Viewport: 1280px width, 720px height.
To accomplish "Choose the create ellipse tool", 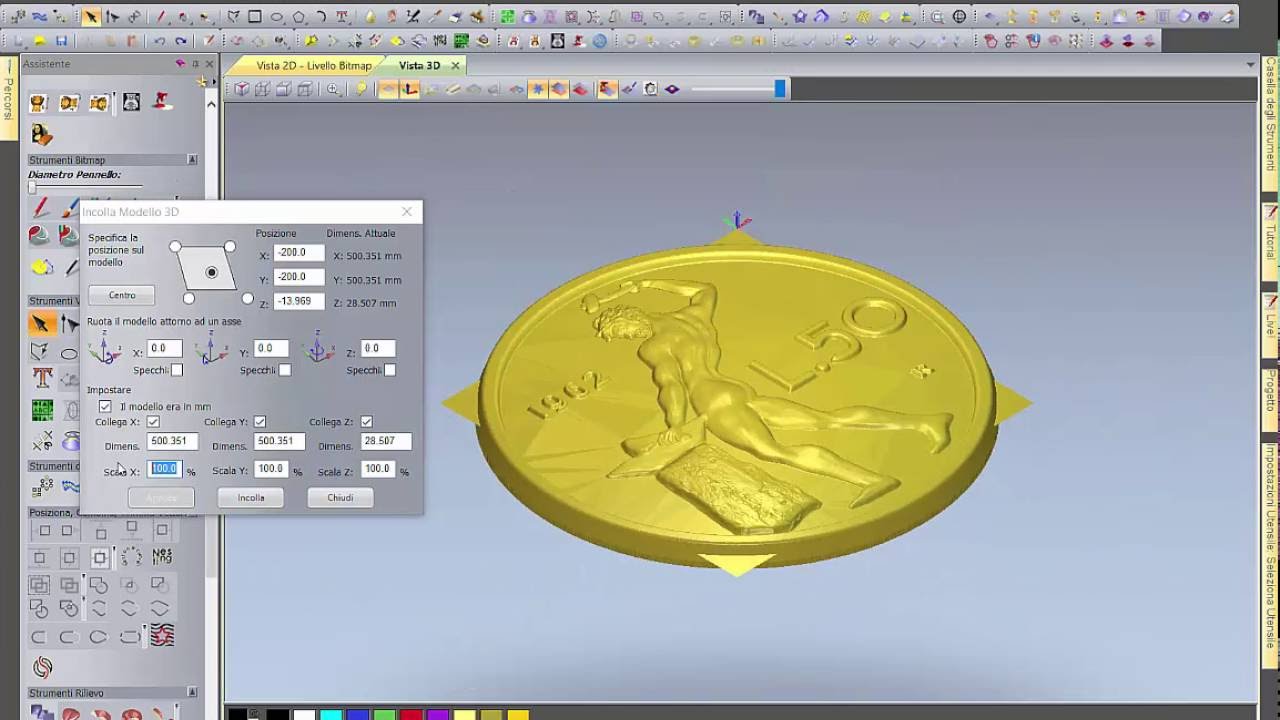I will click(277, 17).
